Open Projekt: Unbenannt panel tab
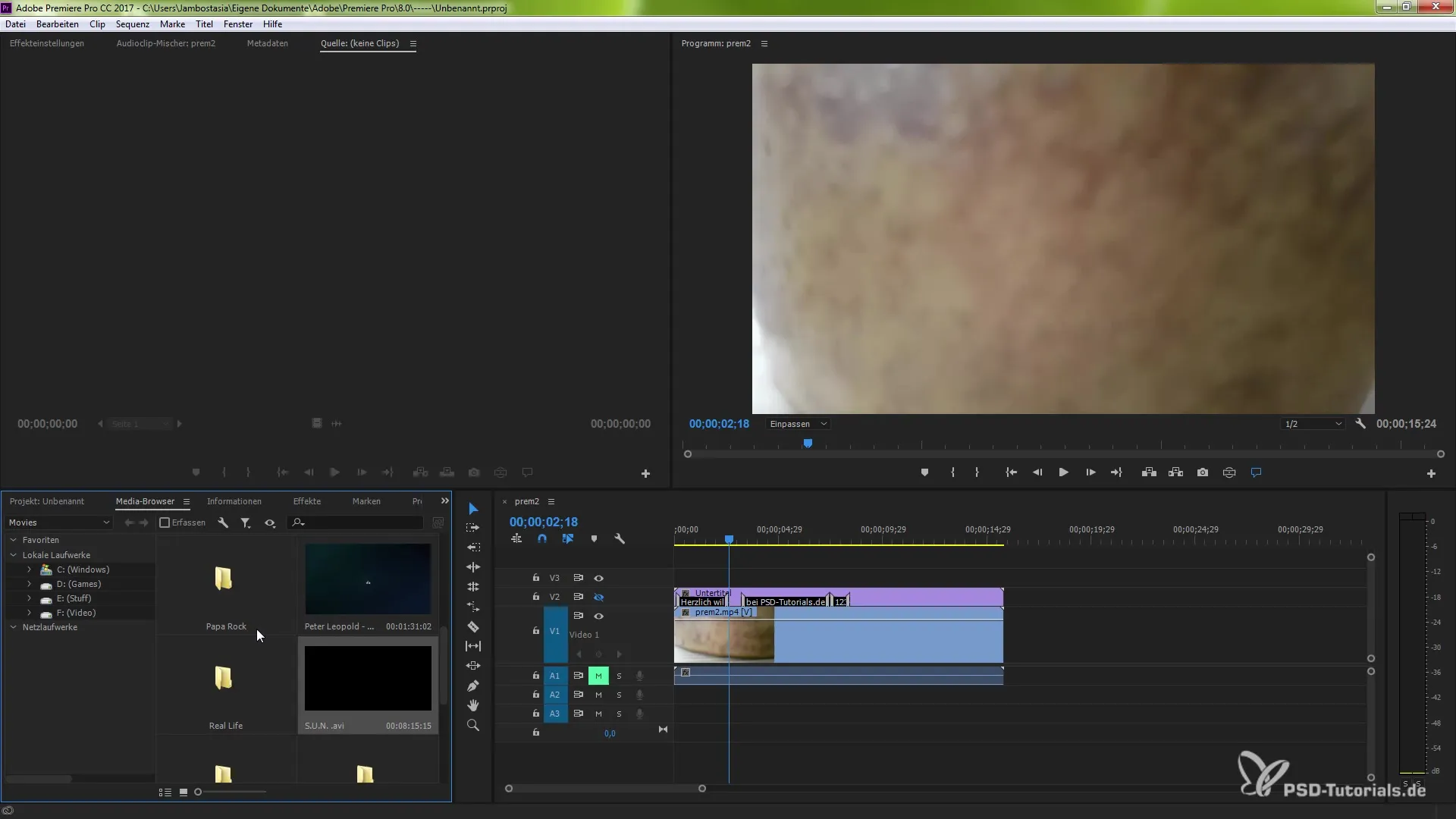The width and height of the screenshot is (1456, 819). pyautogui.click(x=47, y=501)
